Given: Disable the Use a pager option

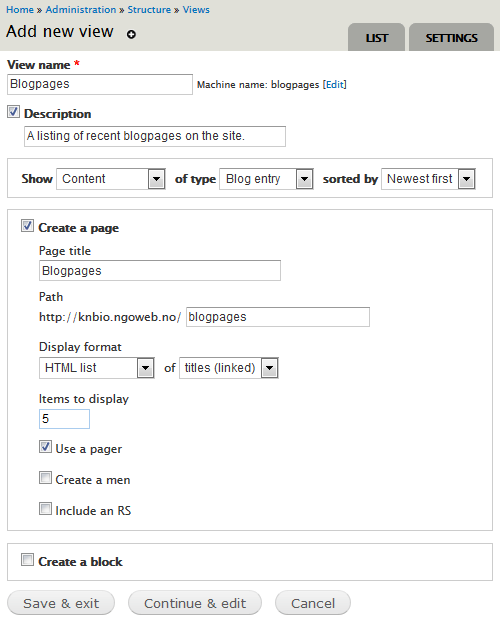Looking at the screenshot, I should point(45,447).
